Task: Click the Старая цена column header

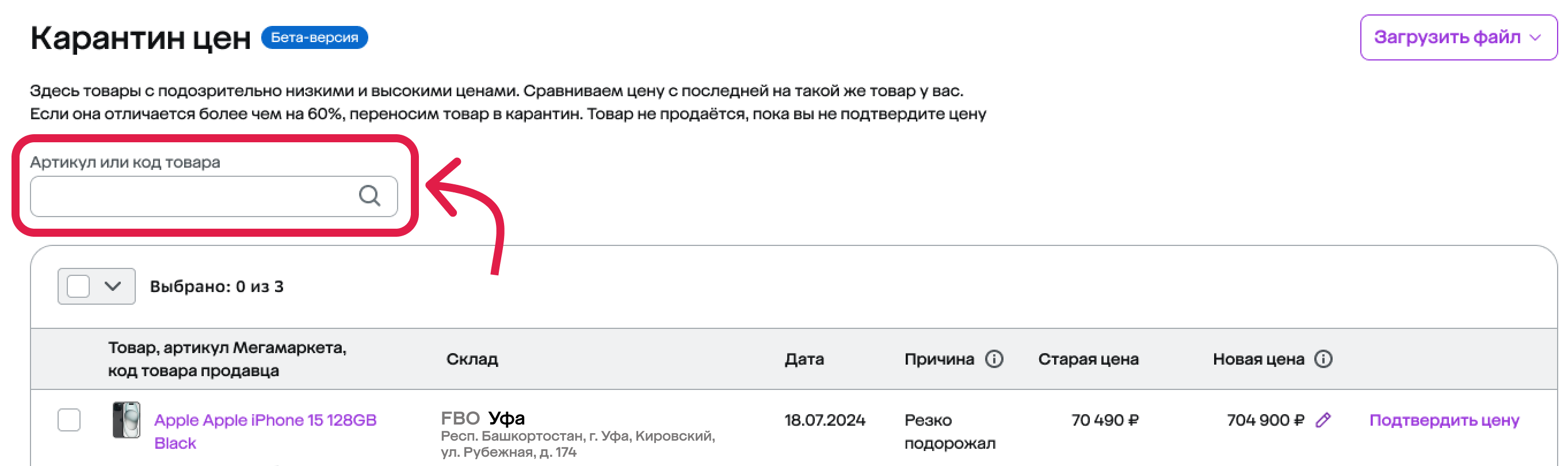Action: click(1088, 359)
